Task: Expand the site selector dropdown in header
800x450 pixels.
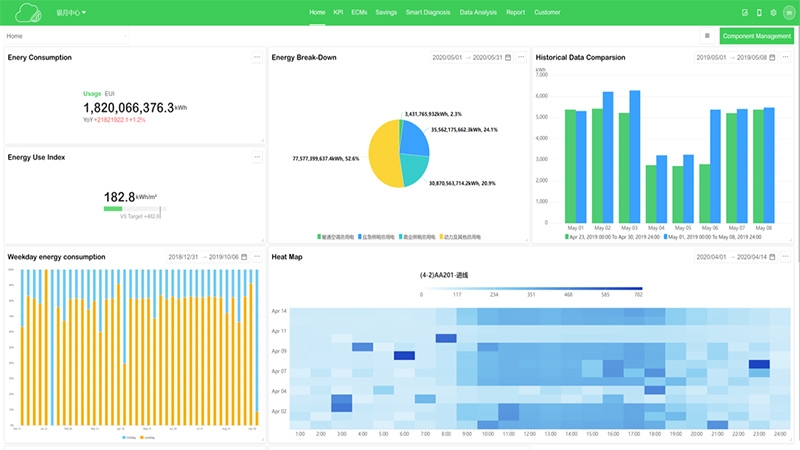Action: point(70,13)
